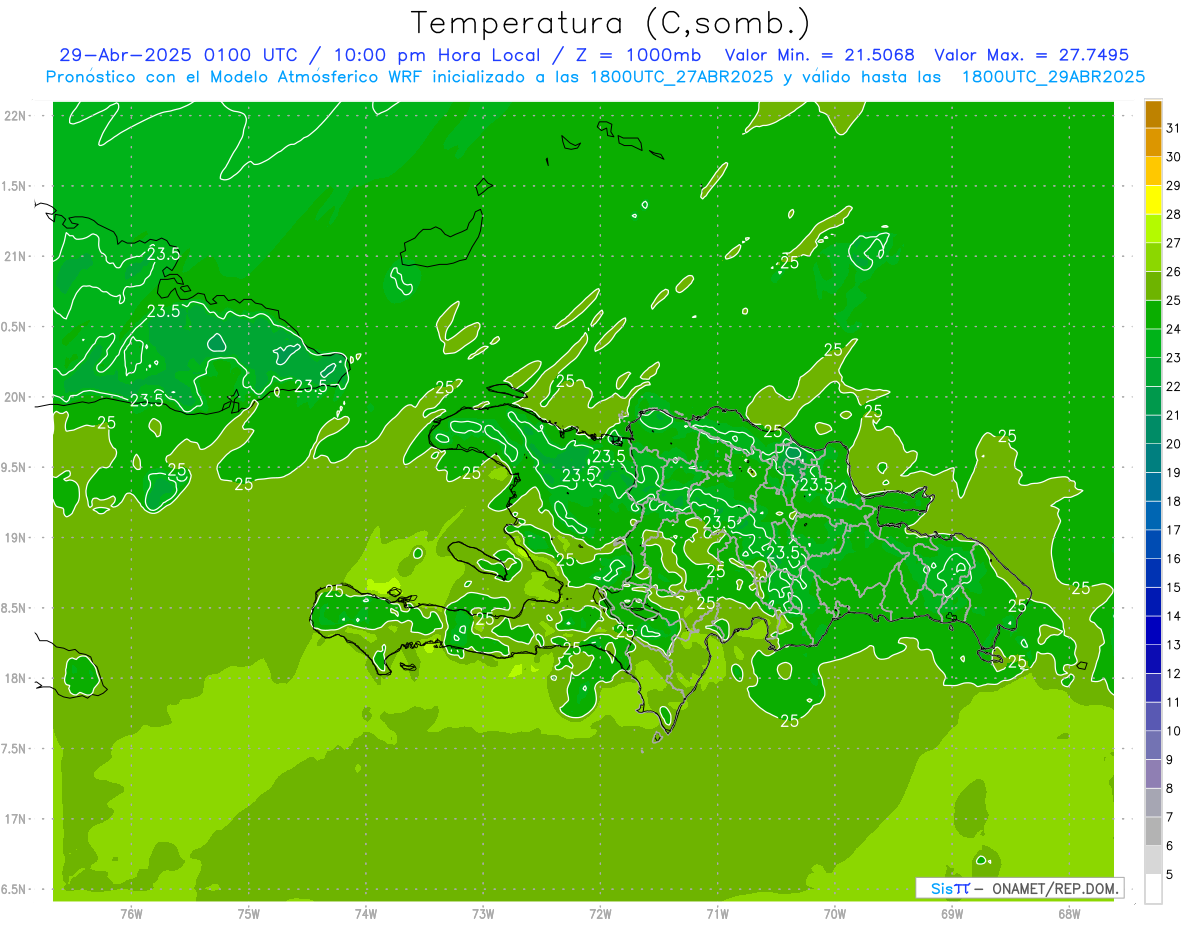This screenshot has height=927, width=1200.
Task: Pick the gray segment between 6 and 7
Action: coord(1153,832)
